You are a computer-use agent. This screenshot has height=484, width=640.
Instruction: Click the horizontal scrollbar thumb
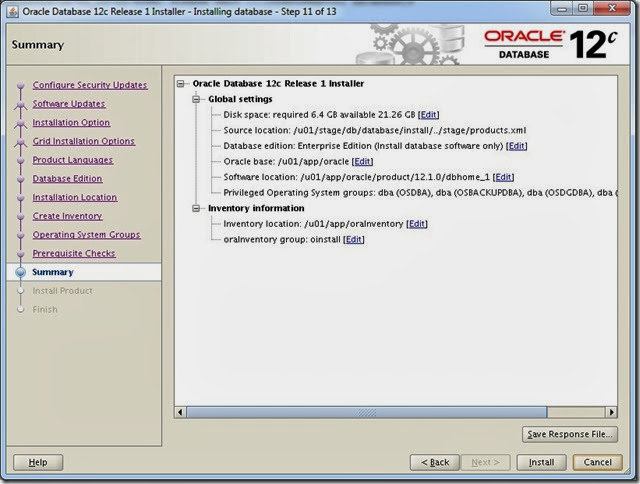(367, 412)
